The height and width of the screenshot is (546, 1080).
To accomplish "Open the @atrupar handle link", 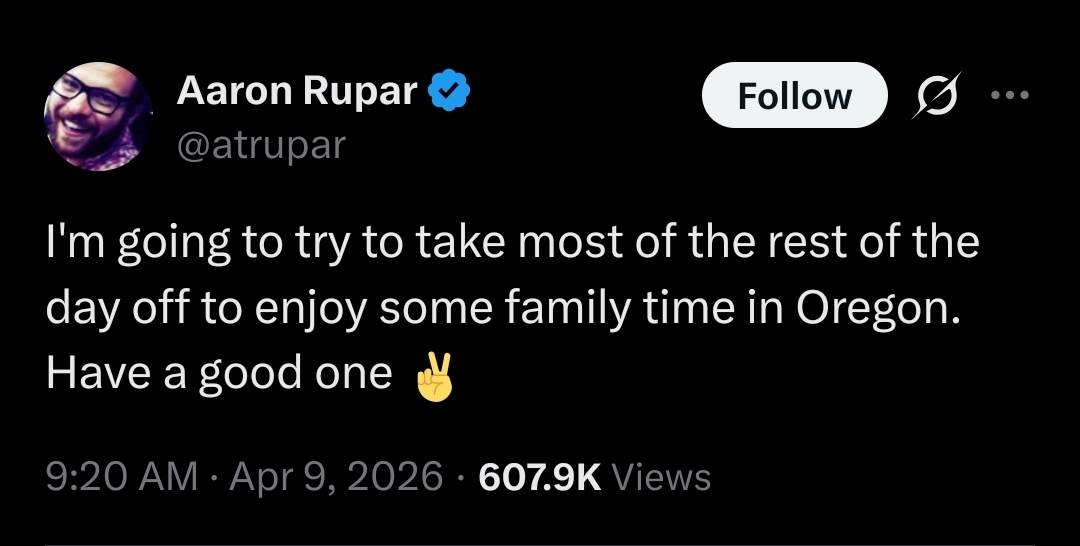I will 260,145.
